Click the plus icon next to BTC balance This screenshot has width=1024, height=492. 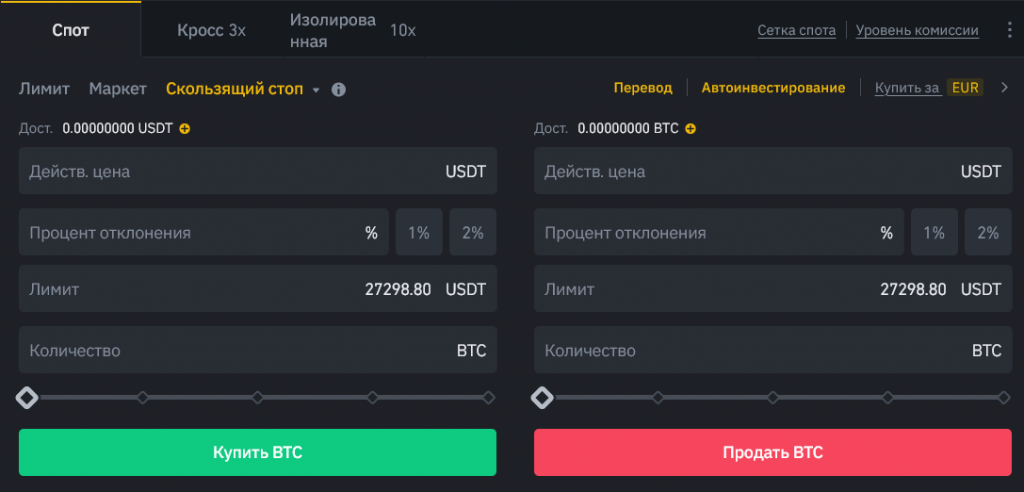(691, 128)
